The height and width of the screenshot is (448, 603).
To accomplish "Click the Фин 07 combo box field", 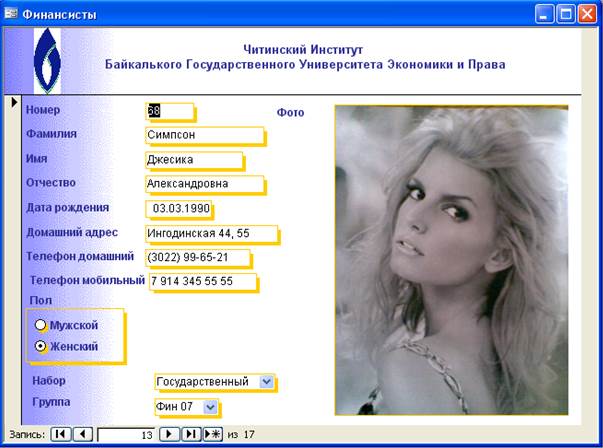I will (x=187, y=406).
